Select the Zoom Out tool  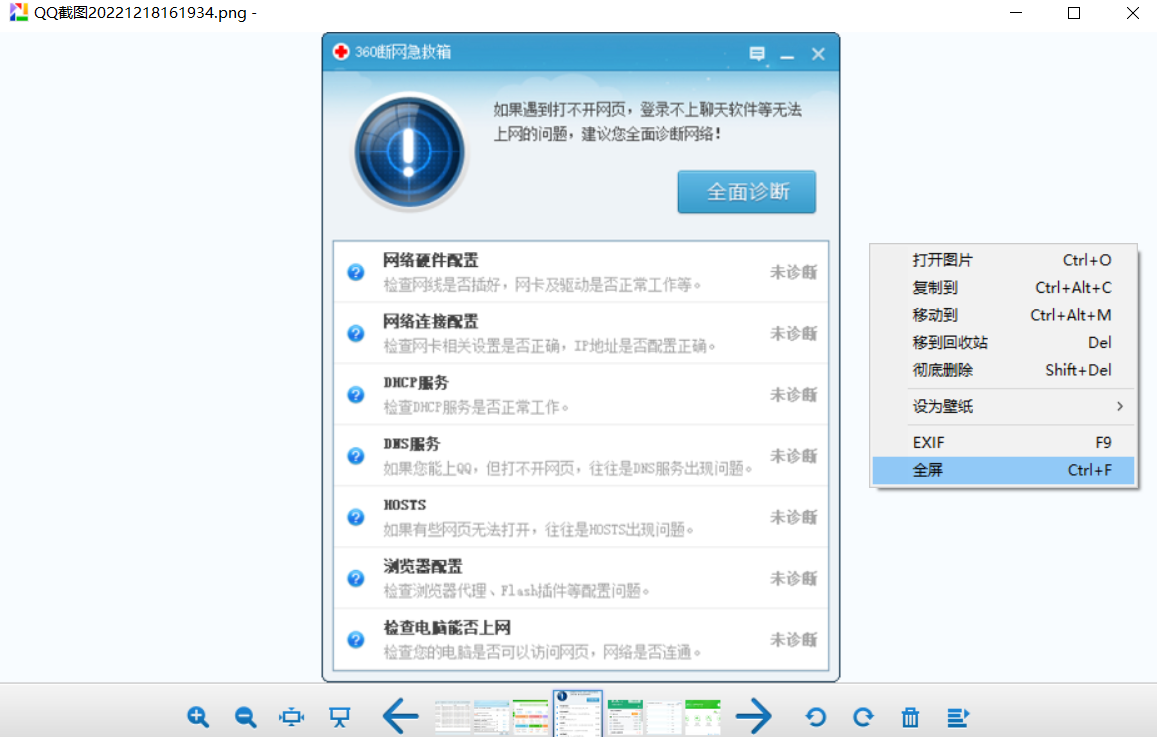tap(245, 717)
